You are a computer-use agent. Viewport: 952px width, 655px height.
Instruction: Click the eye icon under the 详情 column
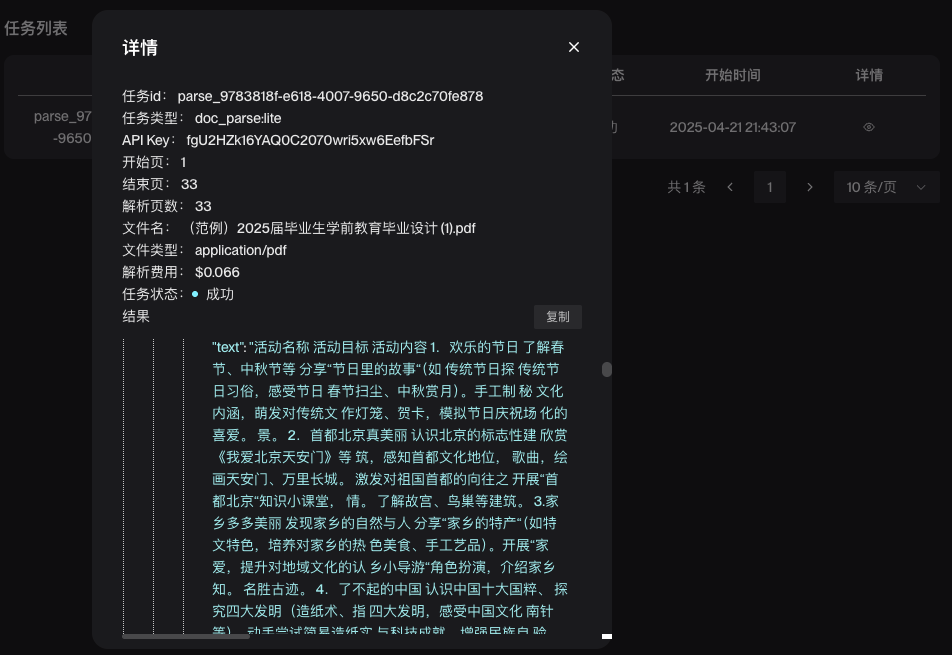[868, 127]
